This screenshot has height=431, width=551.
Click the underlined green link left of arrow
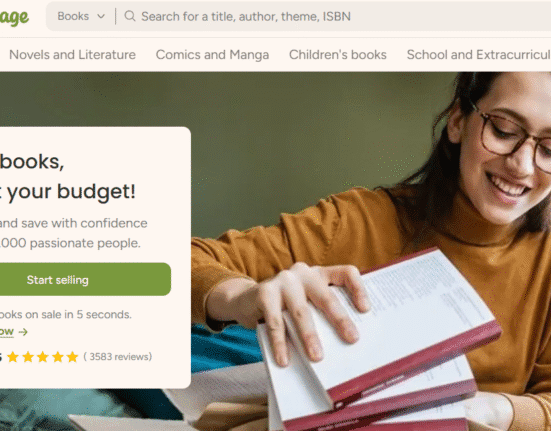pyautogui.click(x=7, y=332)
